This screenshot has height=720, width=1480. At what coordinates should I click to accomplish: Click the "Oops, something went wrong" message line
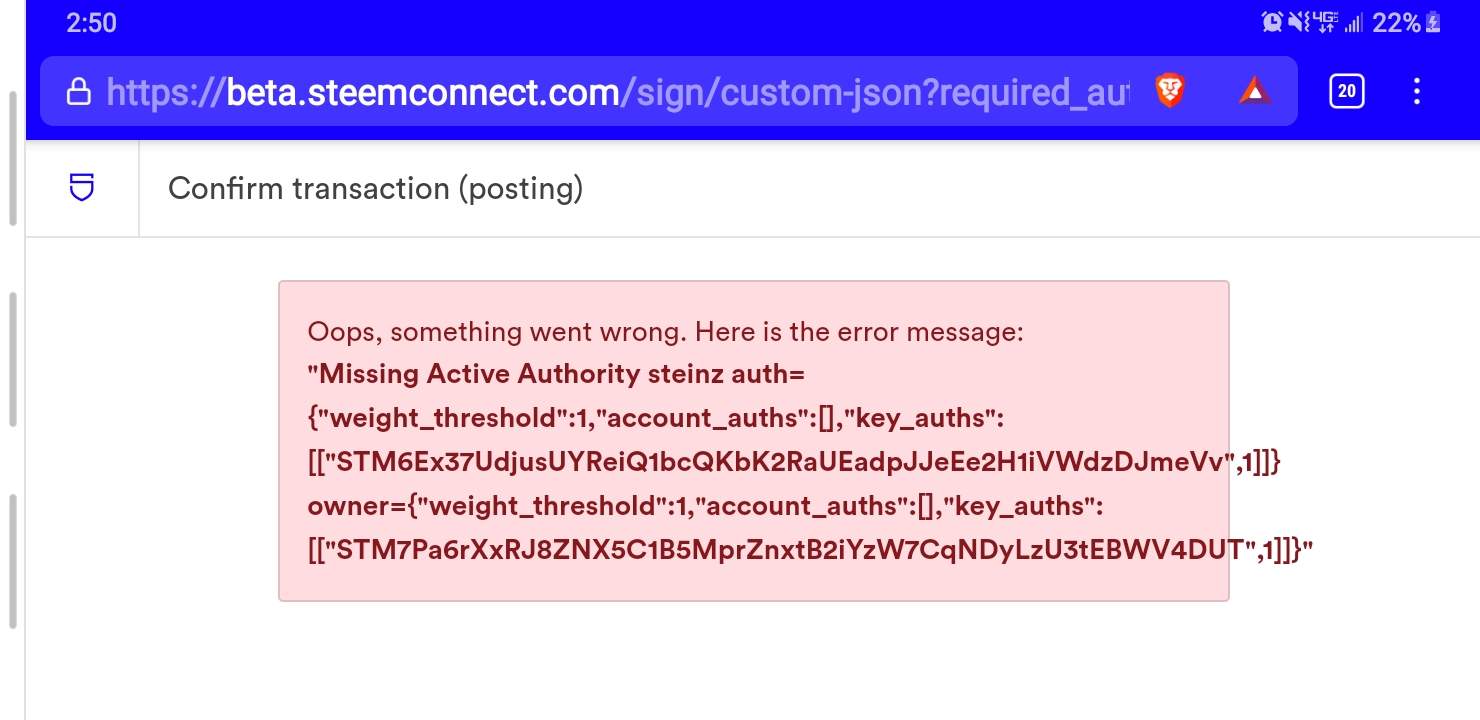coord(665,332)
